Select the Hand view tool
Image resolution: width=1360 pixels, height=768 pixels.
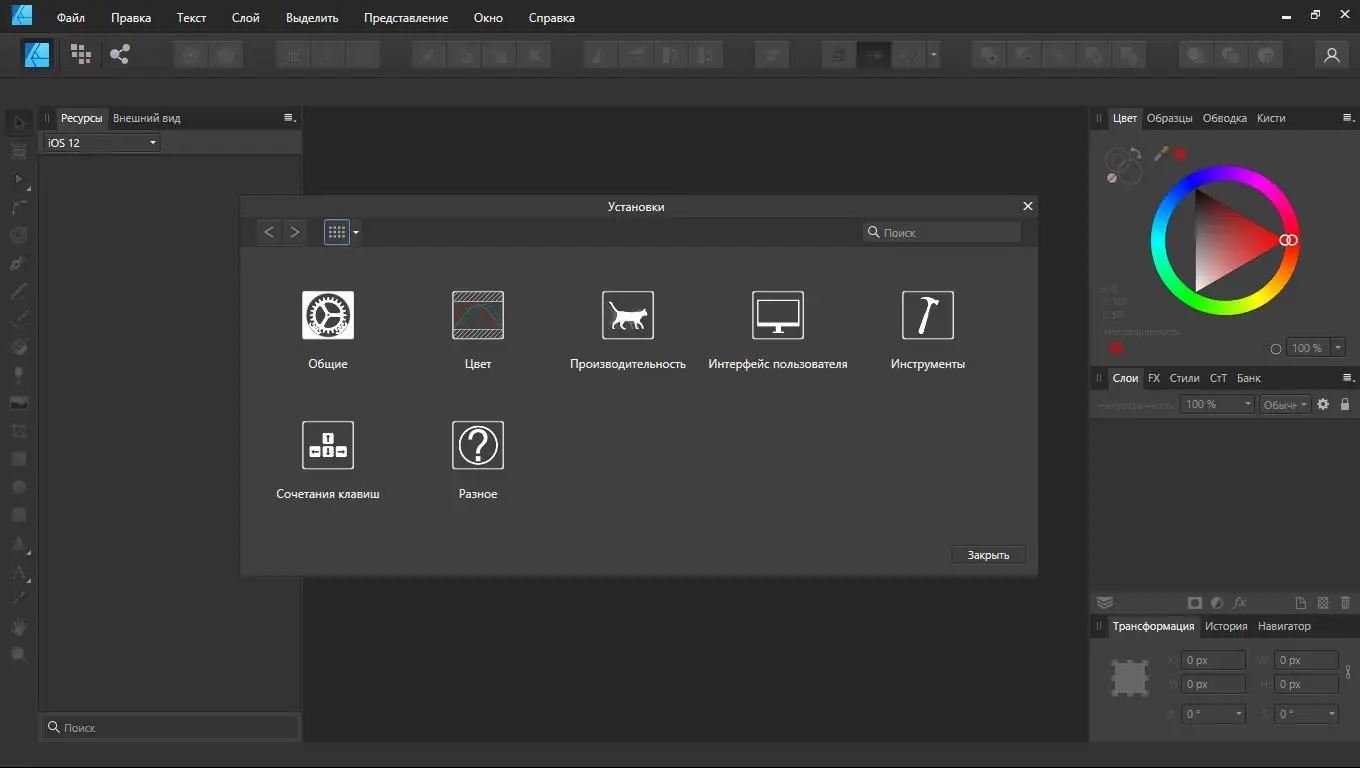point(18,627)
